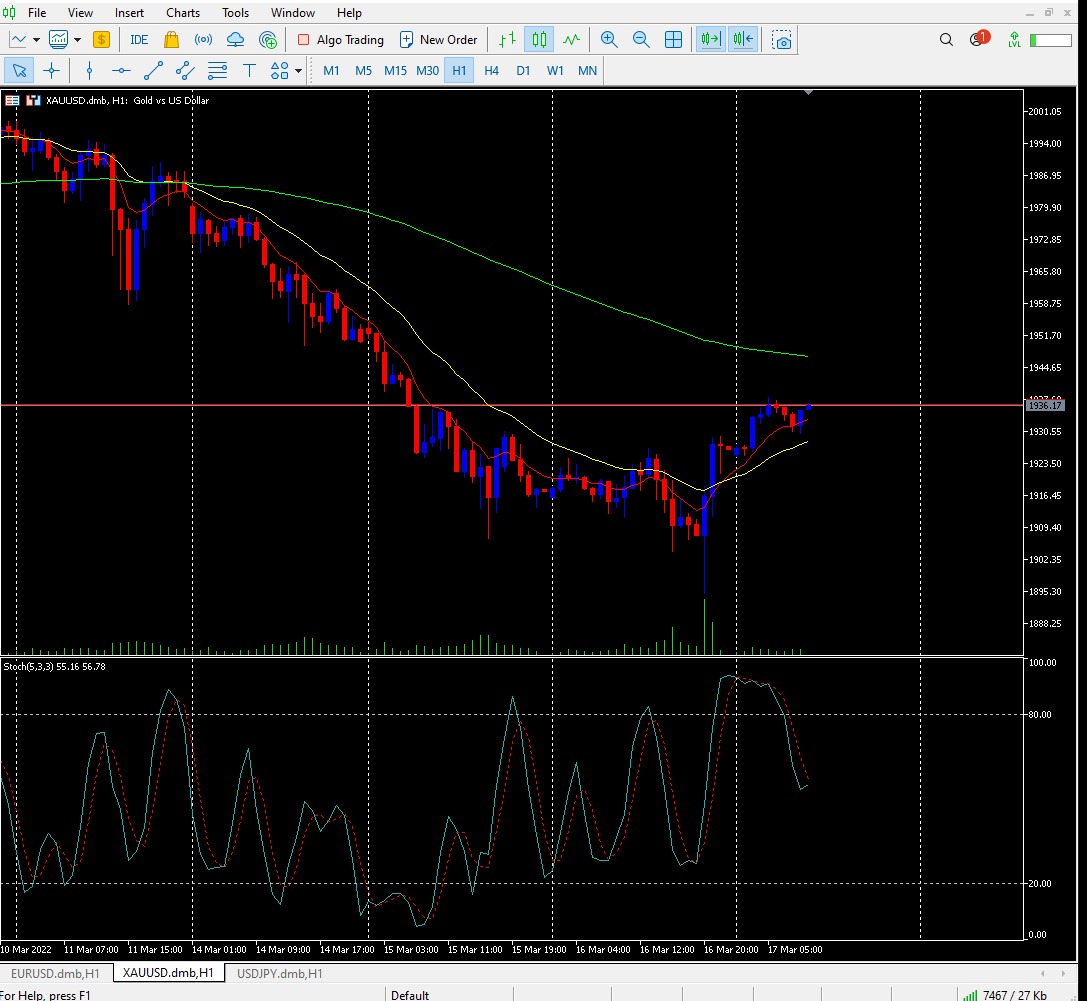Open the Insert menu
The height and width of the screenshot is (1001, 1087).
coord(130,12)
